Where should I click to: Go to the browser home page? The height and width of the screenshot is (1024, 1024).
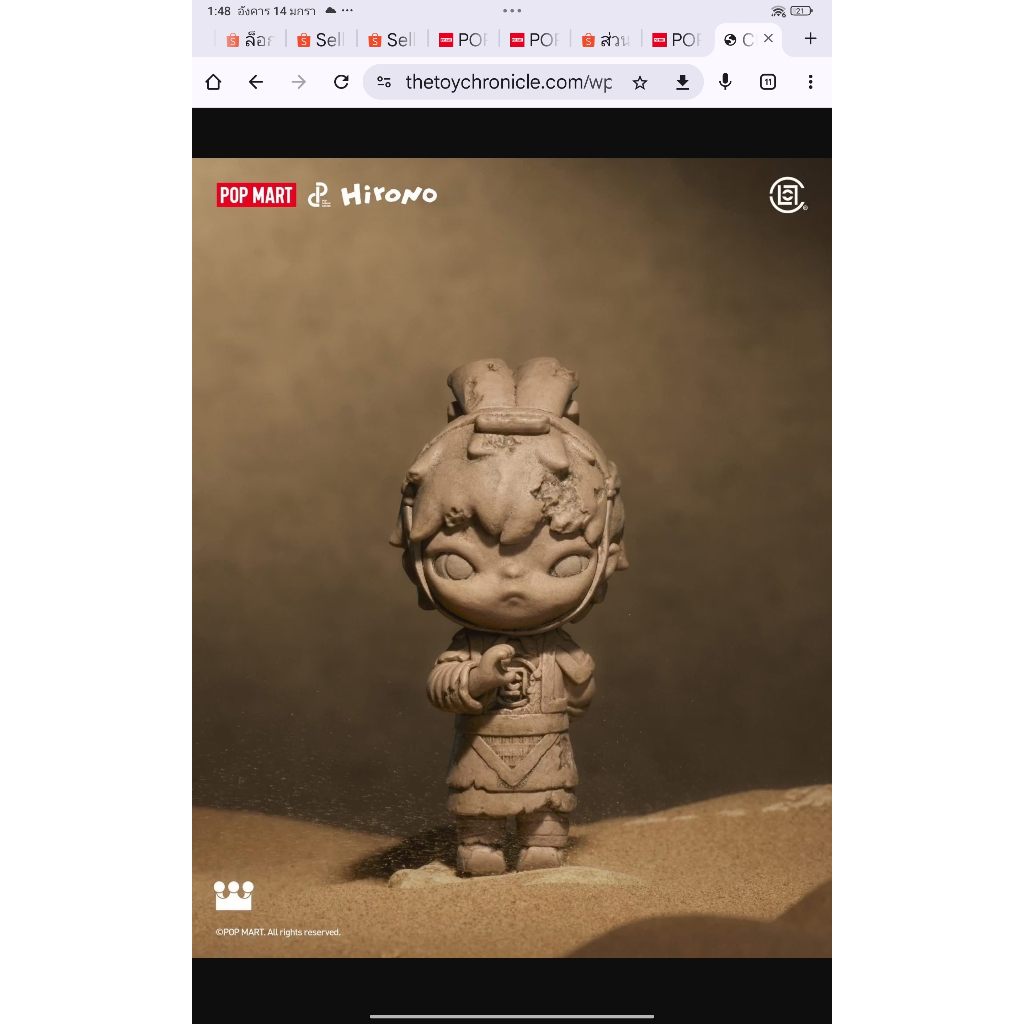coord(213,82)
